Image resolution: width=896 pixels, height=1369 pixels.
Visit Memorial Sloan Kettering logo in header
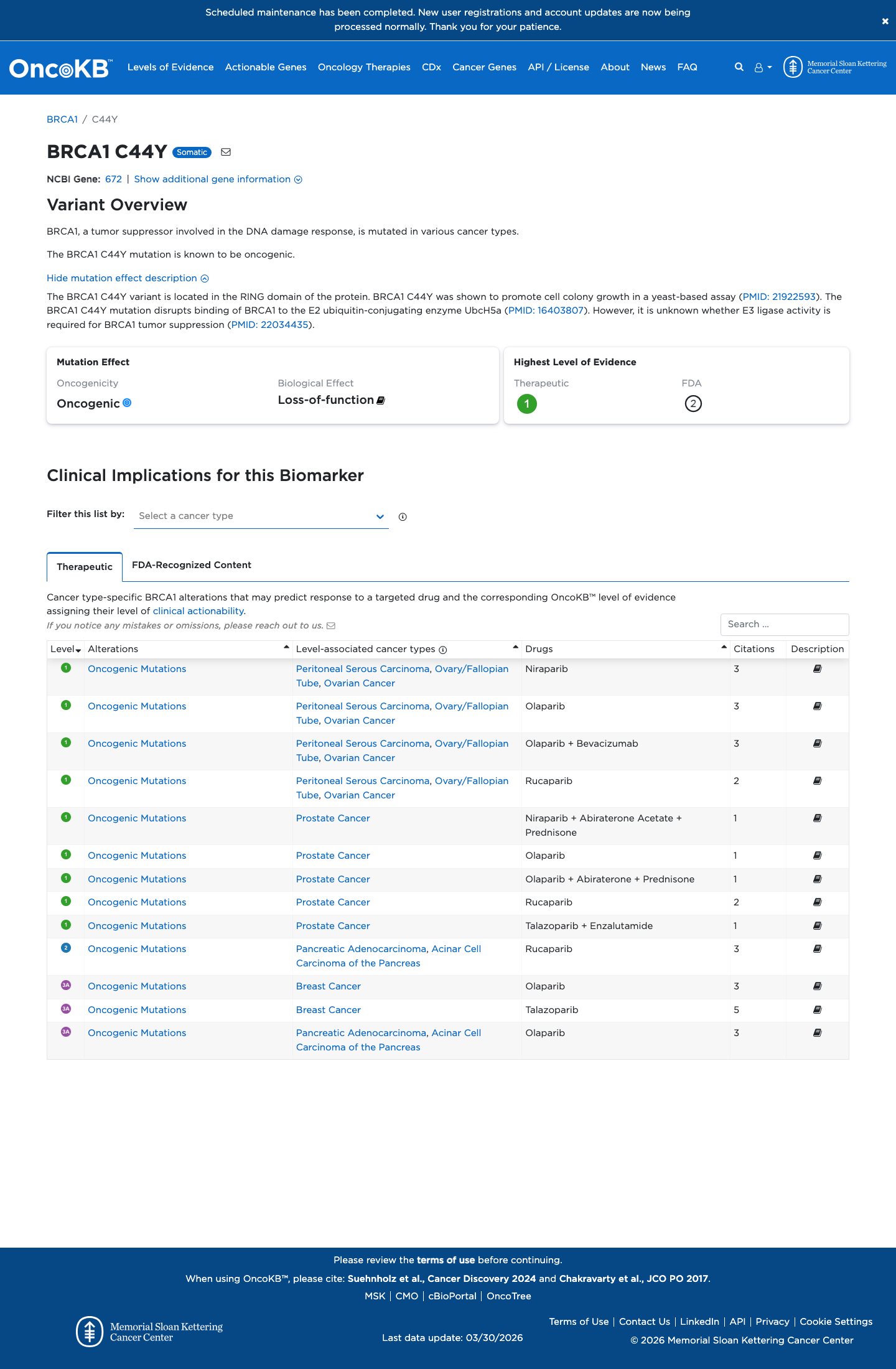click(x=835, y=67)
